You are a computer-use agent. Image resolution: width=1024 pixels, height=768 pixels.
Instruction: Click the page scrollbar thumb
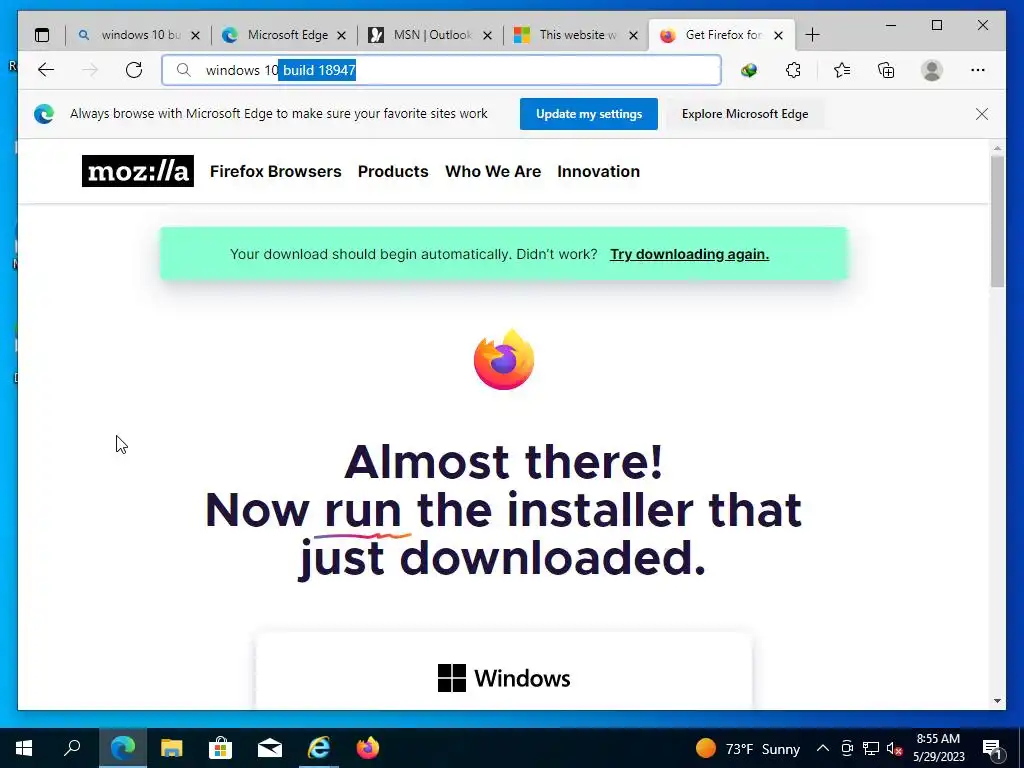click(997, 221)
